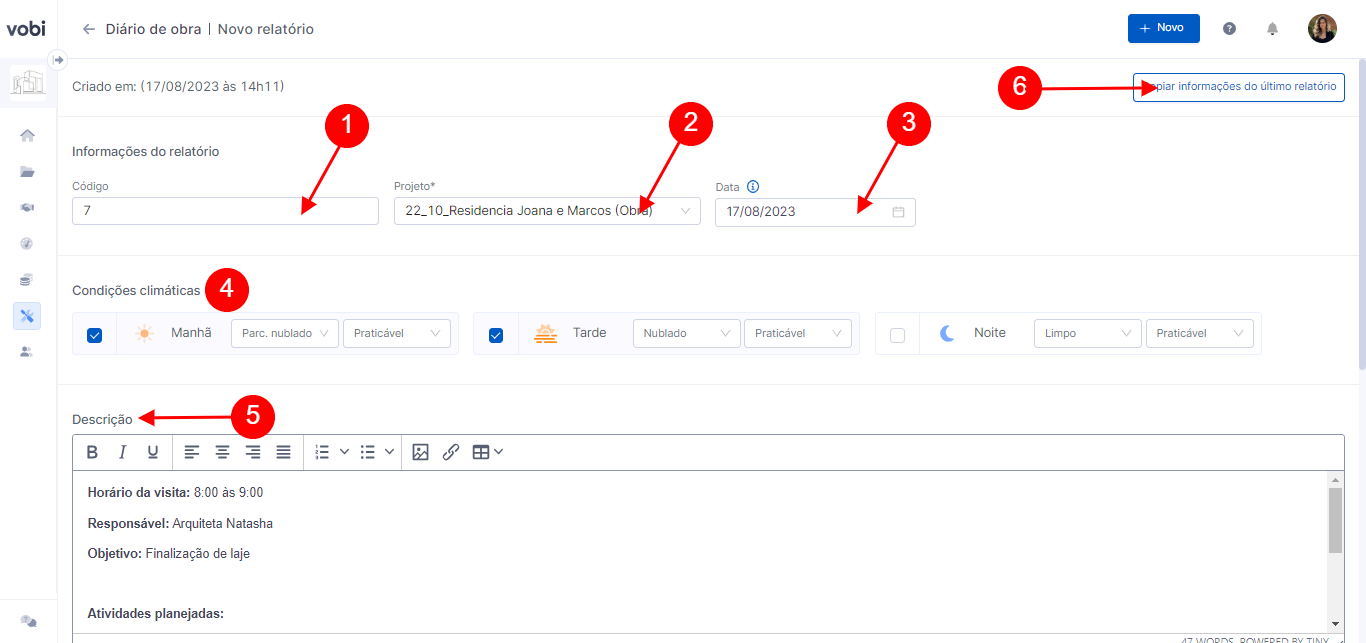Open the coins stack icon in sidebar

(x=28, y=280)
